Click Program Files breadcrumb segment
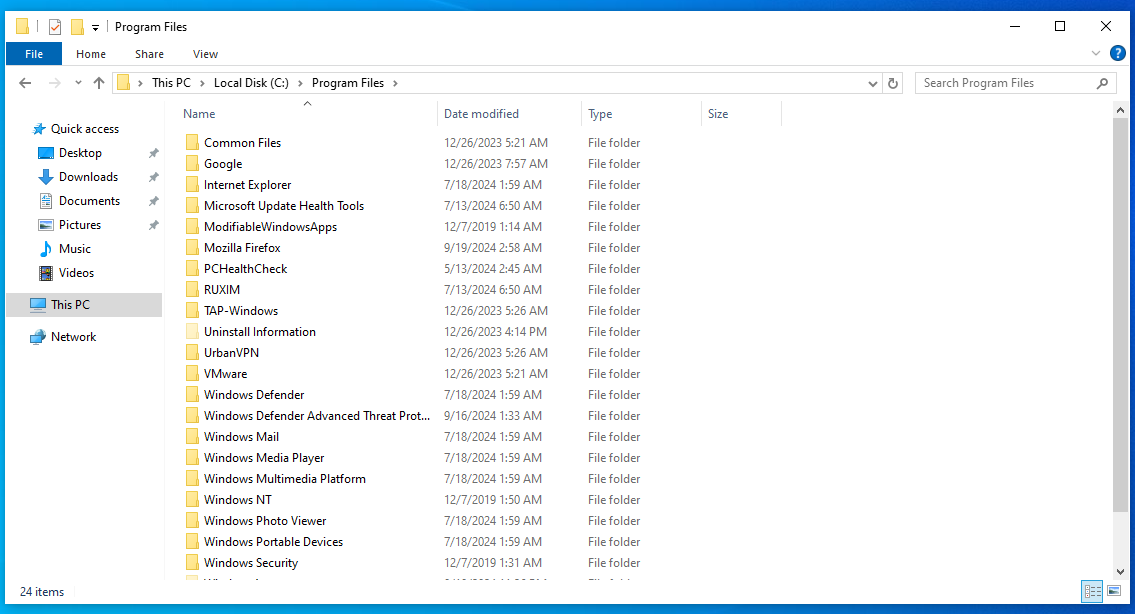Image resolution: width=1135 pixels, height=614 pixels. click(348, 83)
